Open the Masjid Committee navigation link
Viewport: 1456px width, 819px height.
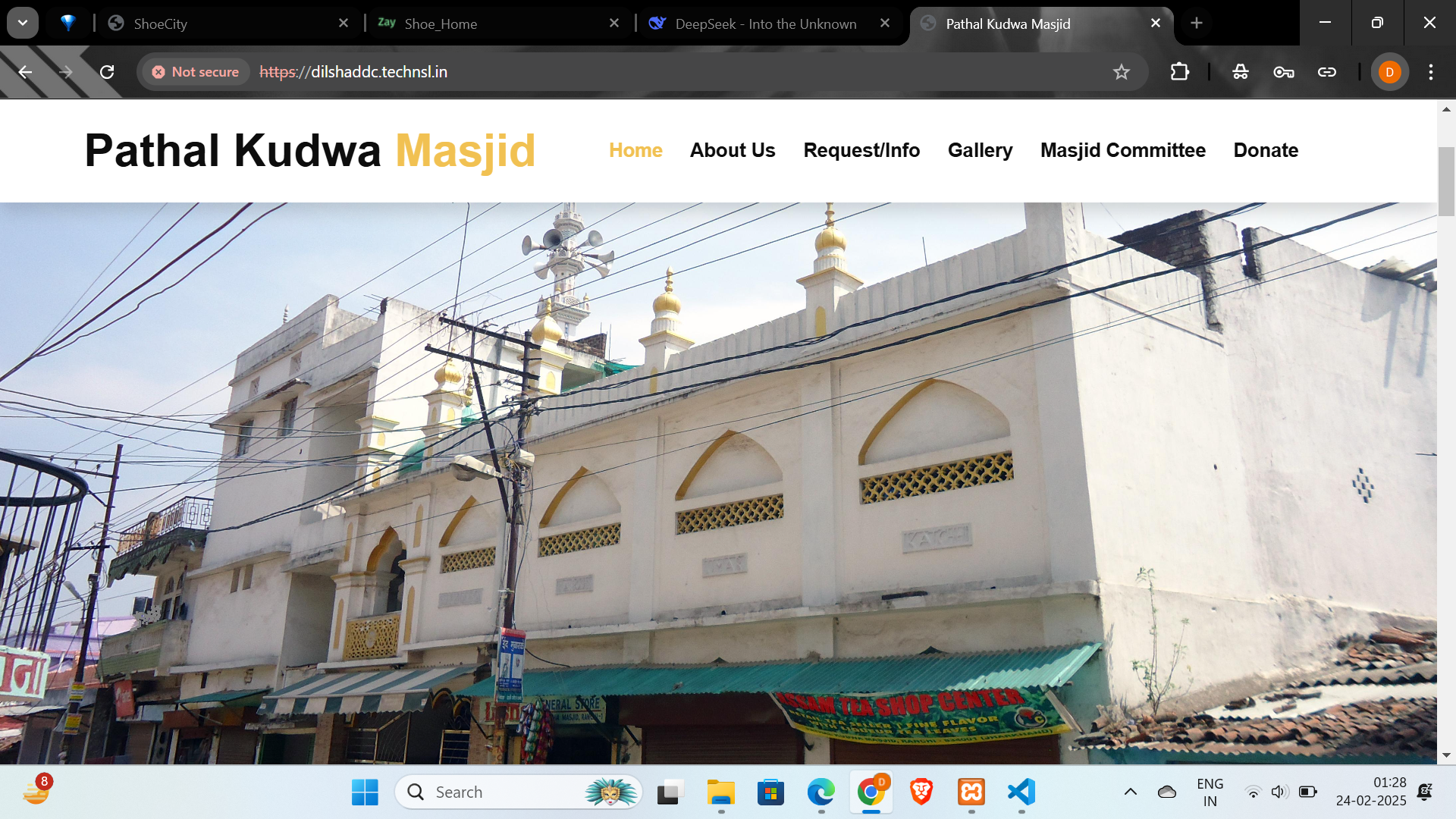pos(1122,150)
